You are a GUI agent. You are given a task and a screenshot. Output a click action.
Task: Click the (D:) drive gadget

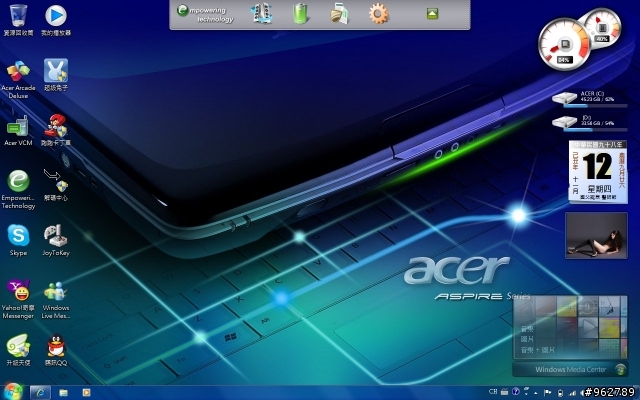coord(589,123)
